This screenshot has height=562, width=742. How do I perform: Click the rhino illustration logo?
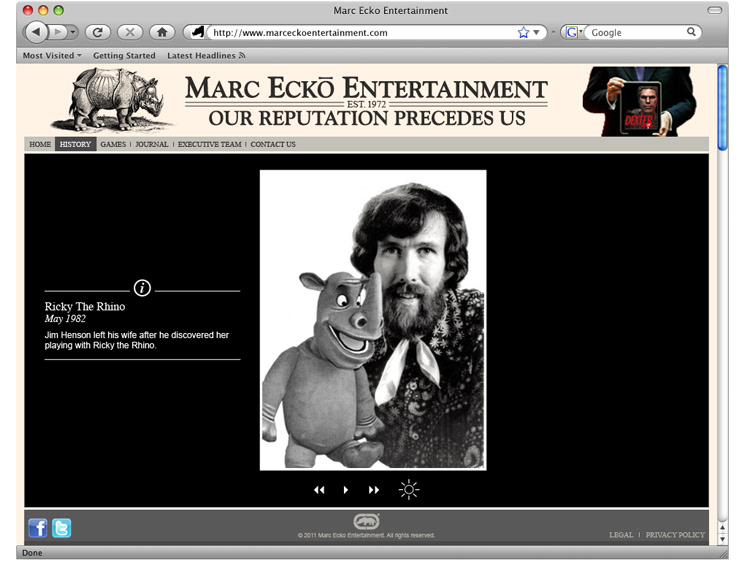pos(112,100)
